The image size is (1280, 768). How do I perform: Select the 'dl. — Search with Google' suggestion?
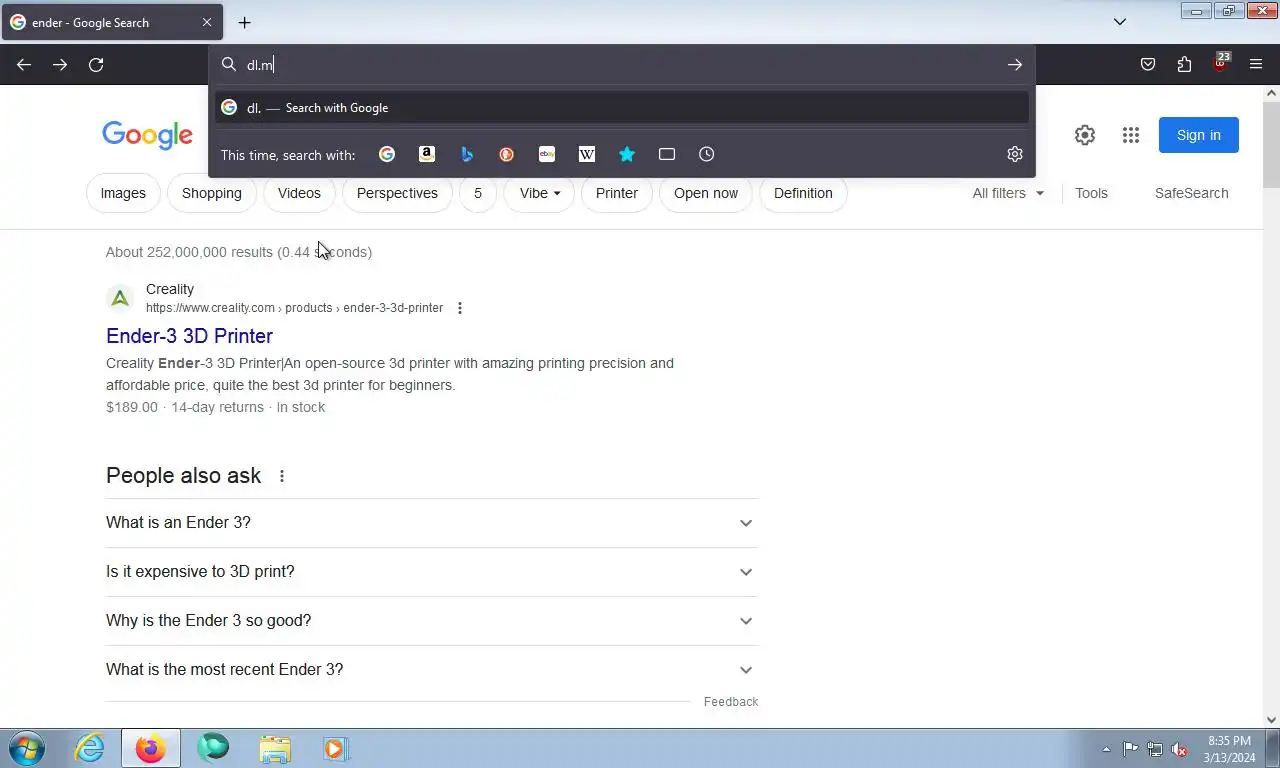pos(622,108)
